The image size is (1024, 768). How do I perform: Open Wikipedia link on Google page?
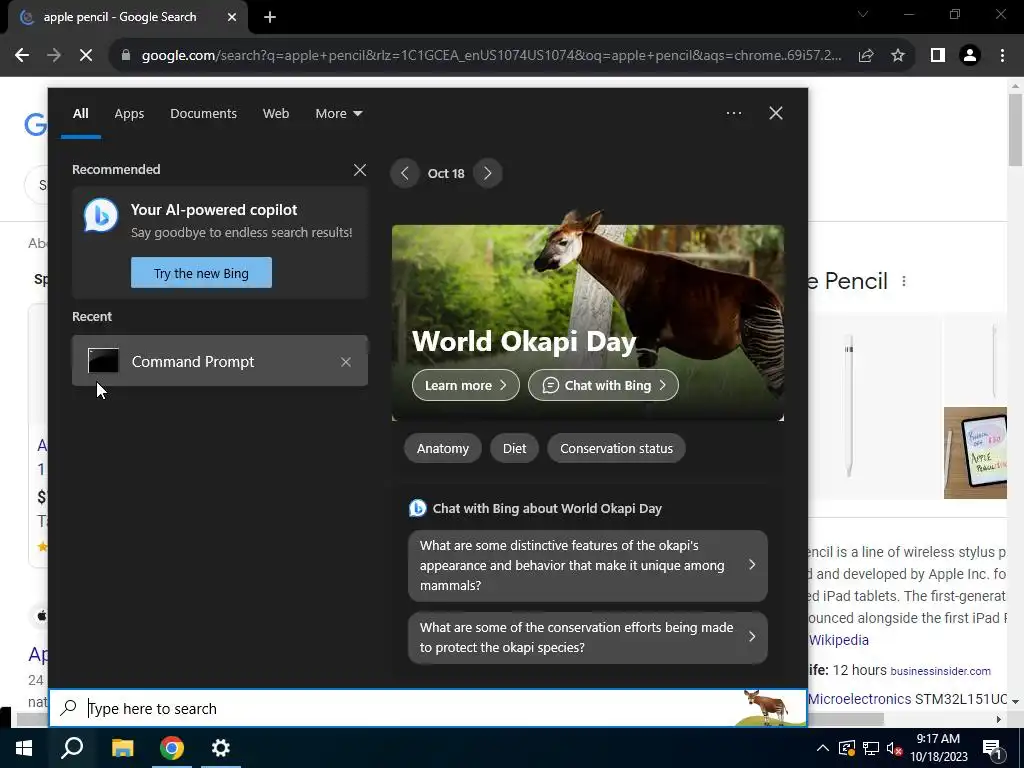click(x=839, y=640)
